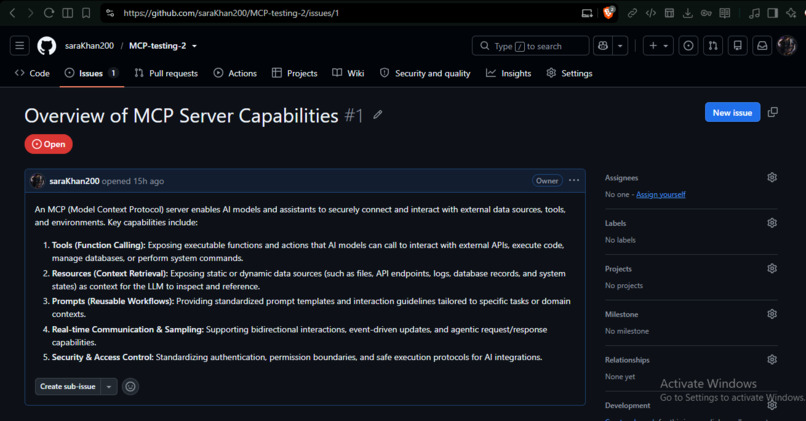Copy issue link with icon beside New issue

[773, 112]
